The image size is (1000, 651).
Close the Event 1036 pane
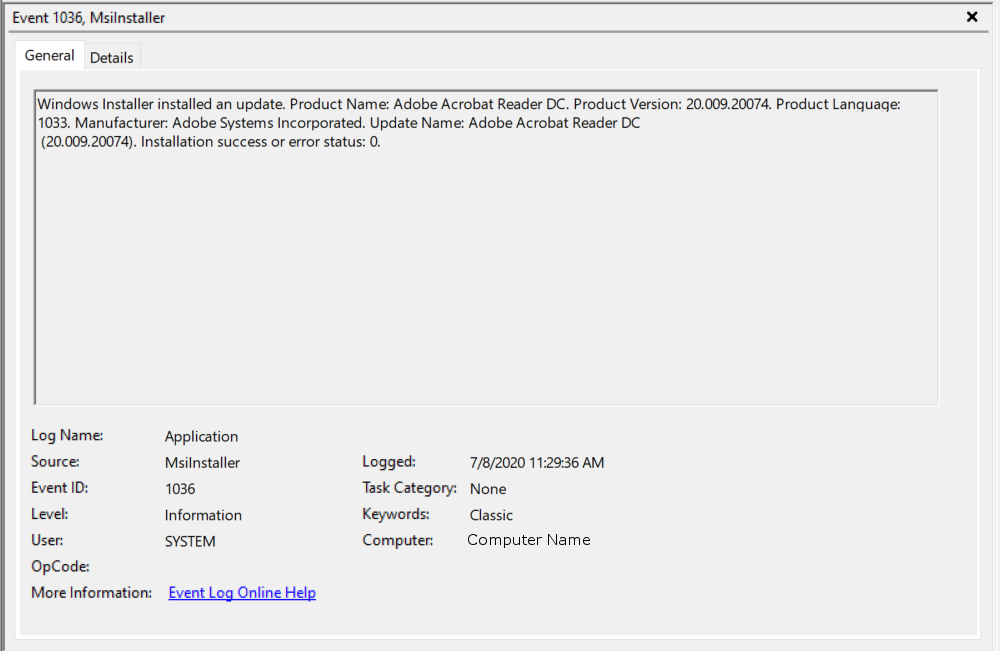(971, 17)
